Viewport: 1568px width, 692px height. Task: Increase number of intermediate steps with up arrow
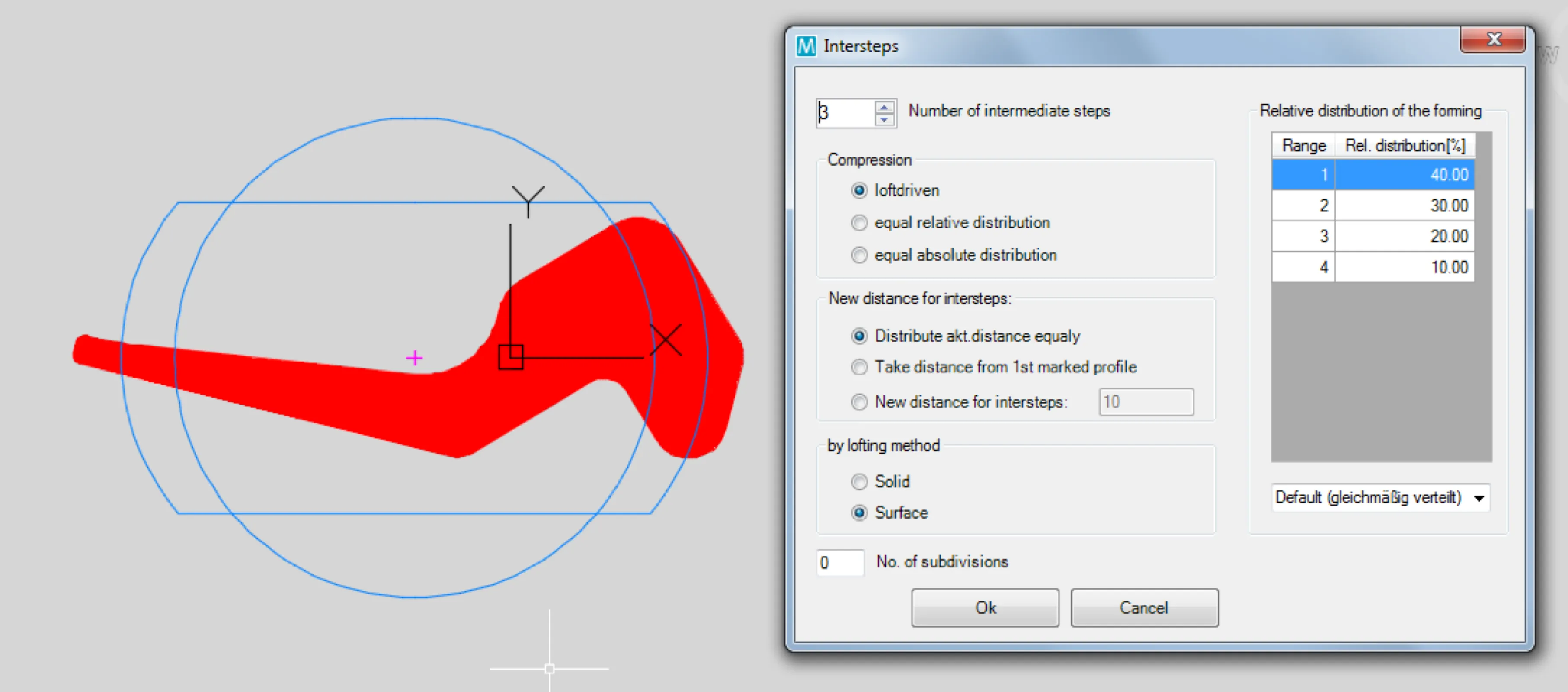pos(884,106)
